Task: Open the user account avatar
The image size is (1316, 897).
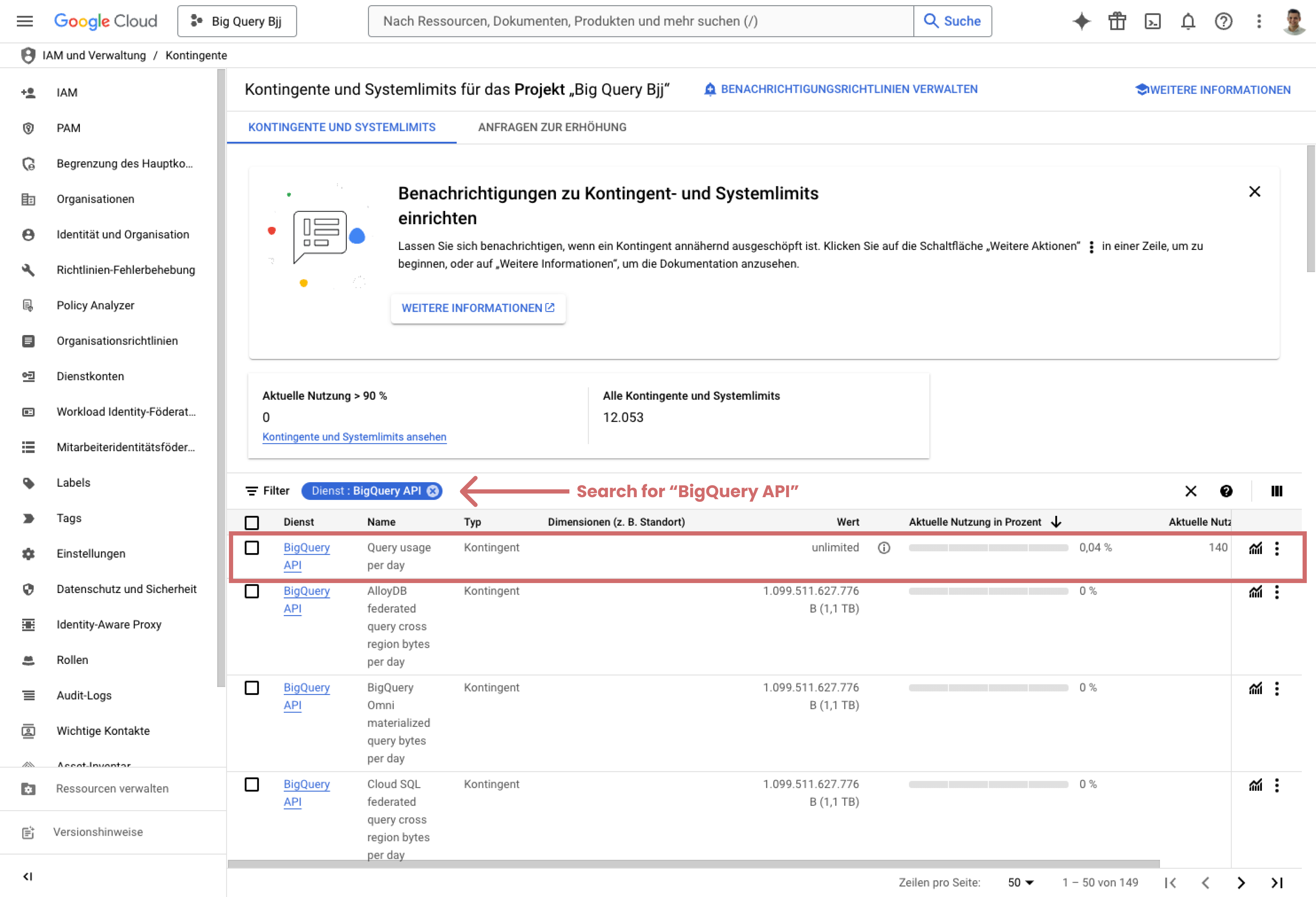Action: pyautogui.click(x=1294, y=21)
